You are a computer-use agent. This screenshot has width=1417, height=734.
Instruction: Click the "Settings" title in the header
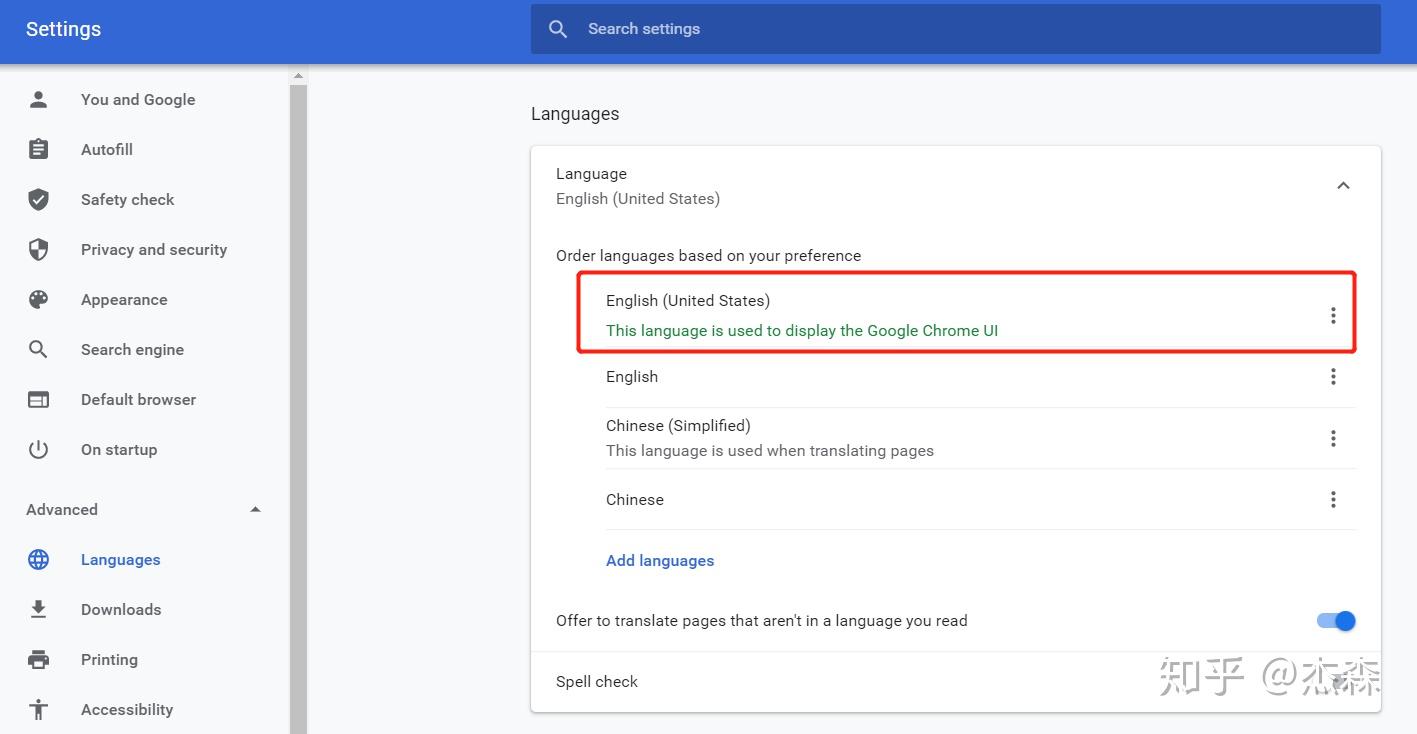(63, 29)
